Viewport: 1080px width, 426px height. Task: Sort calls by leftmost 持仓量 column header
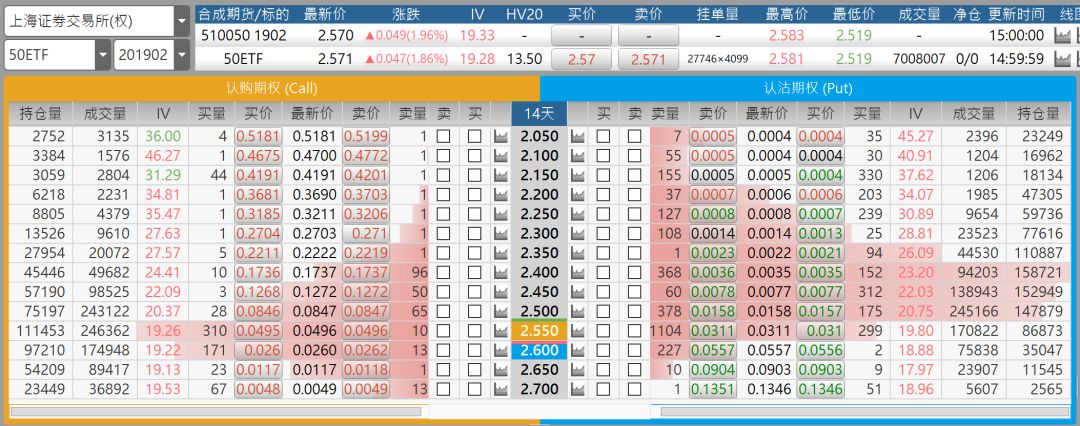coord(41,113)
